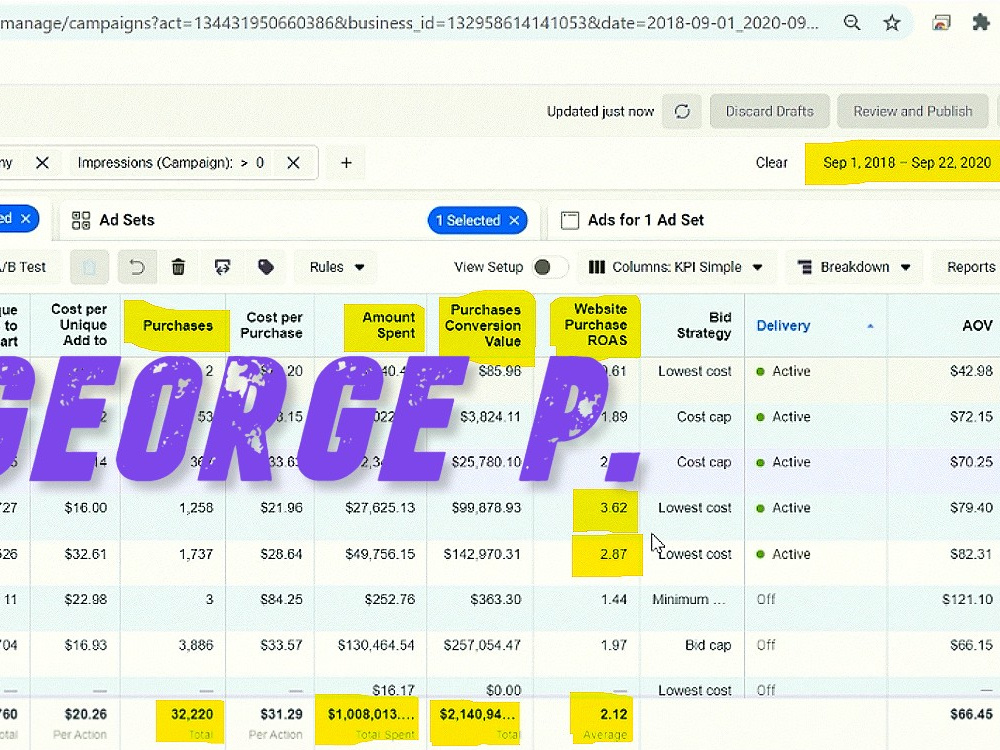The image size is (1000, 750).
Task: Click the $99,878.93 conversion value cell
Action: pos(485,508)
